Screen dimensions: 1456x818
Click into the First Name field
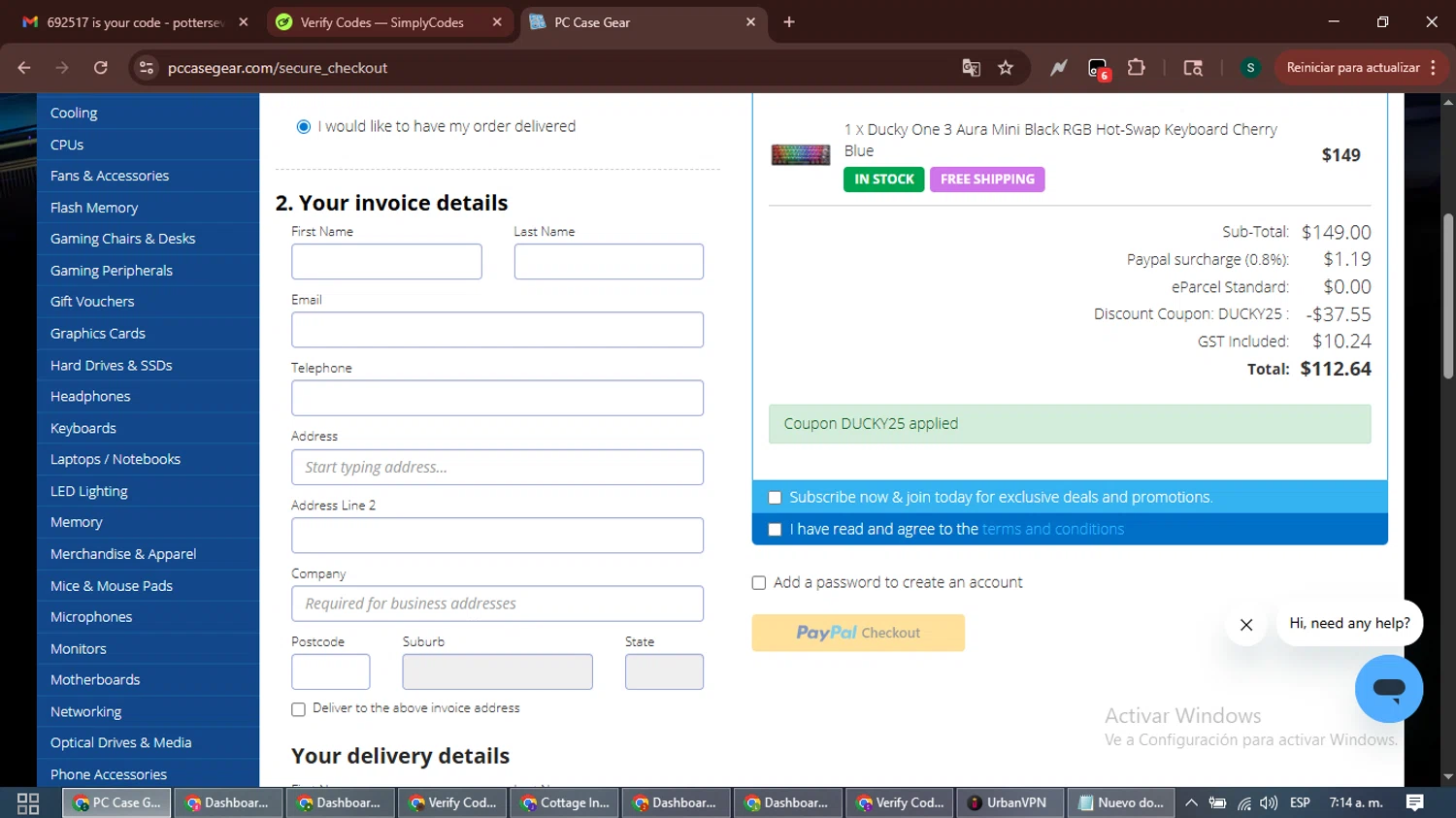point(386,262)
